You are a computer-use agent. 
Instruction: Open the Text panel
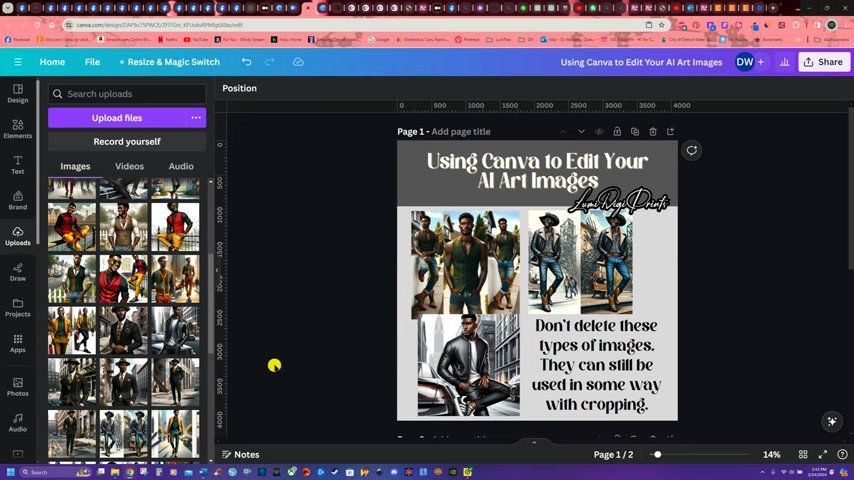17,165
